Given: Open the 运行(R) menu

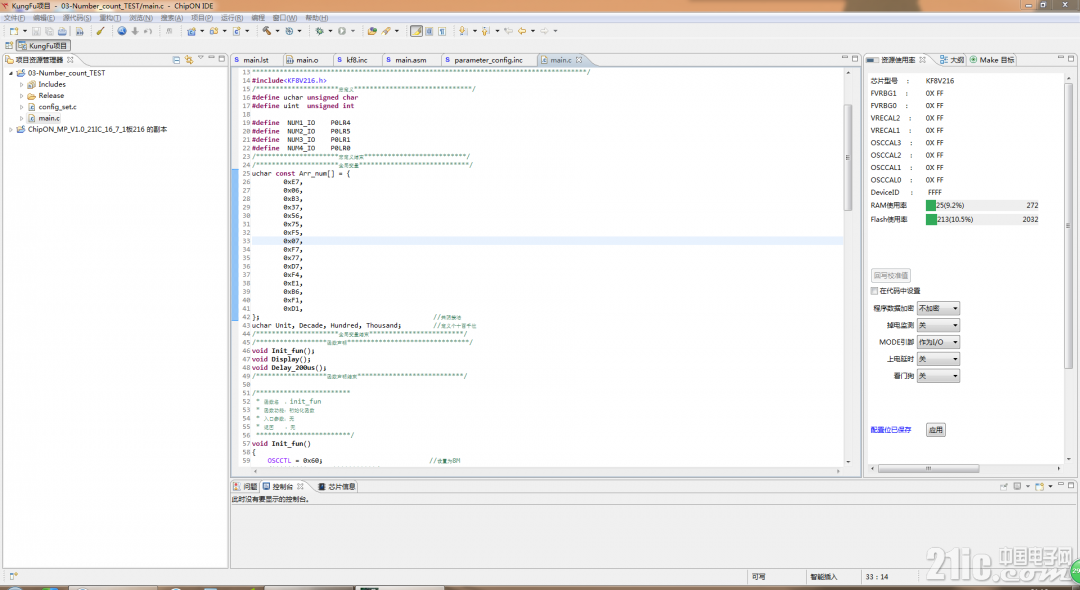Looking at the screenshot, I should point(231,18).
